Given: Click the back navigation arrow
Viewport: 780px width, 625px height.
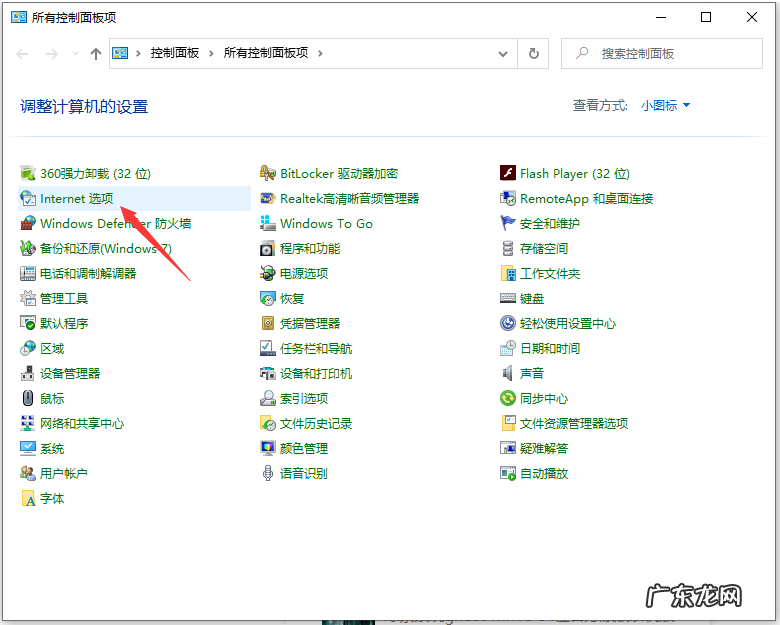Looking at the screenshot, I should 22,53.
